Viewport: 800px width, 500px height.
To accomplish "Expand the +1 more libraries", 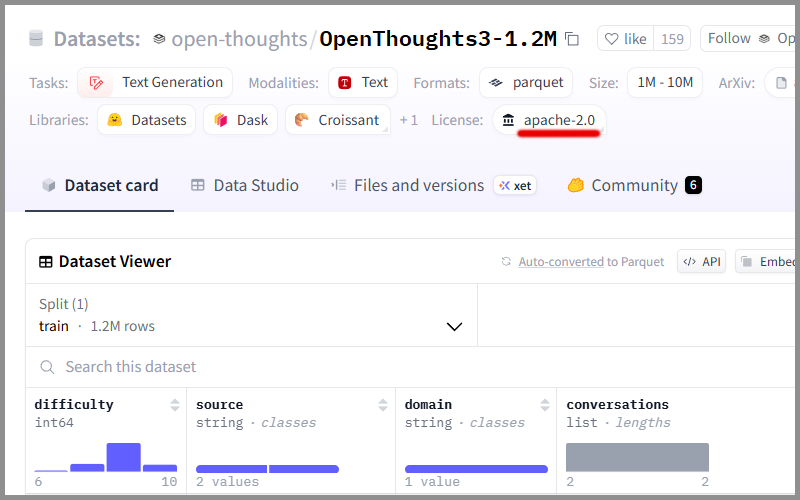I will [408, 120].
